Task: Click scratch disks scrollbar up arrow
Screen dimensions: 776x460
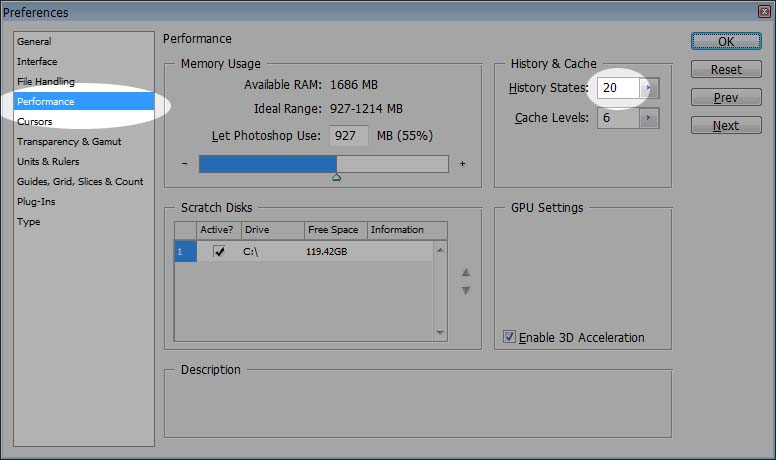Action: [x=440, y=251]
